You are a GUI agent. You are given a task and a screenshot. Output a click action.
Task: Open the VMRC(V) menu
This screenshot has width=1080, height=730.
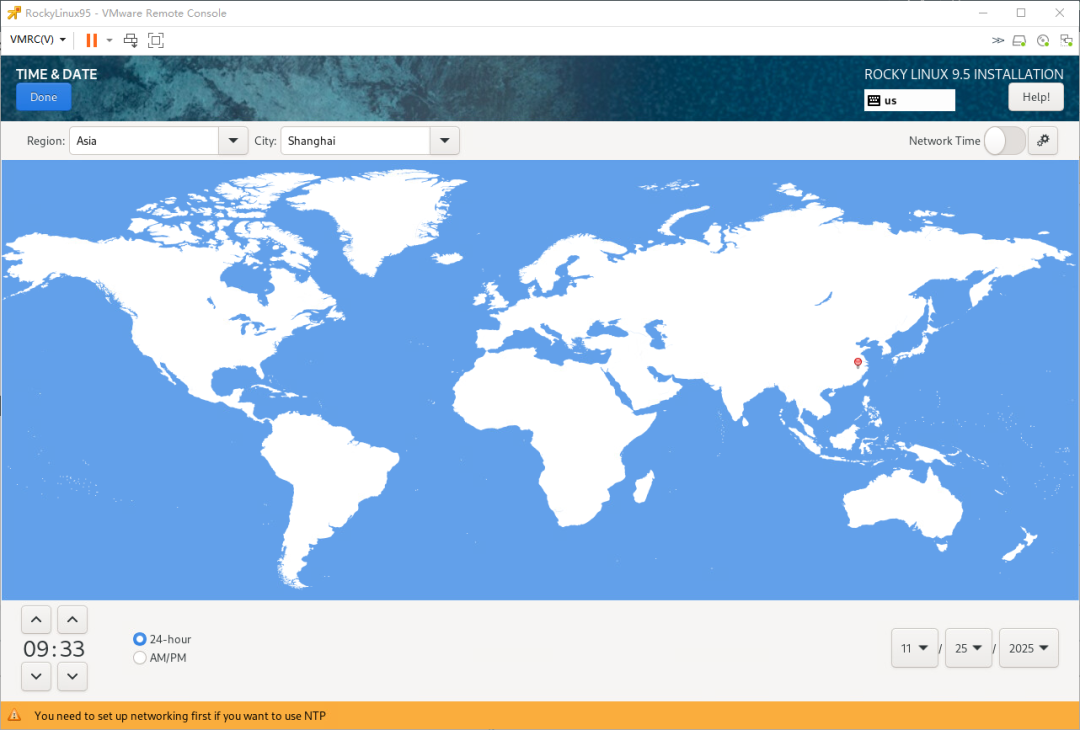[x=38, y=40]
